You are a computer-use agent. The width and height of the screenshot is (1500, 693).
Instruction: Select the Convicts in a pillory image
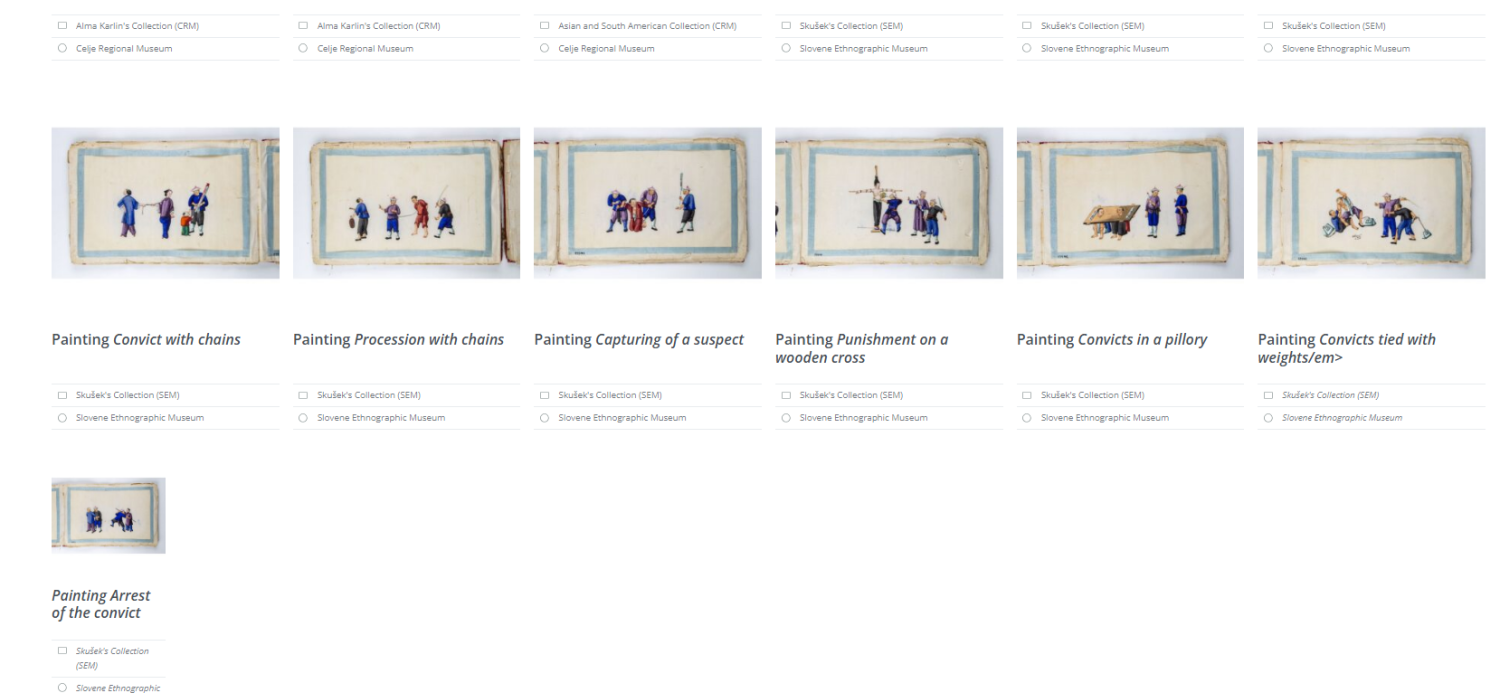click(1130, 203)
